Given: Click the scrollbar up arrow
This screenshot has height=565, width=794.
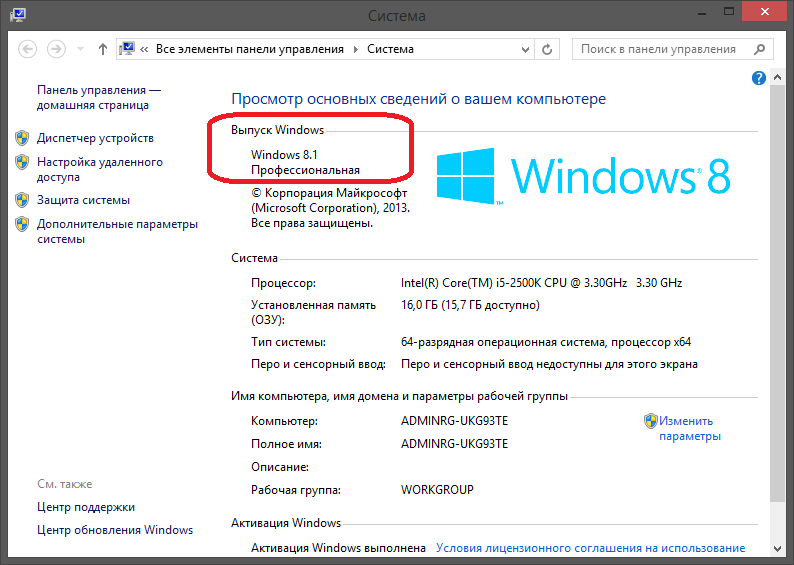Looking at the screenshot, I should click(778, 77).
